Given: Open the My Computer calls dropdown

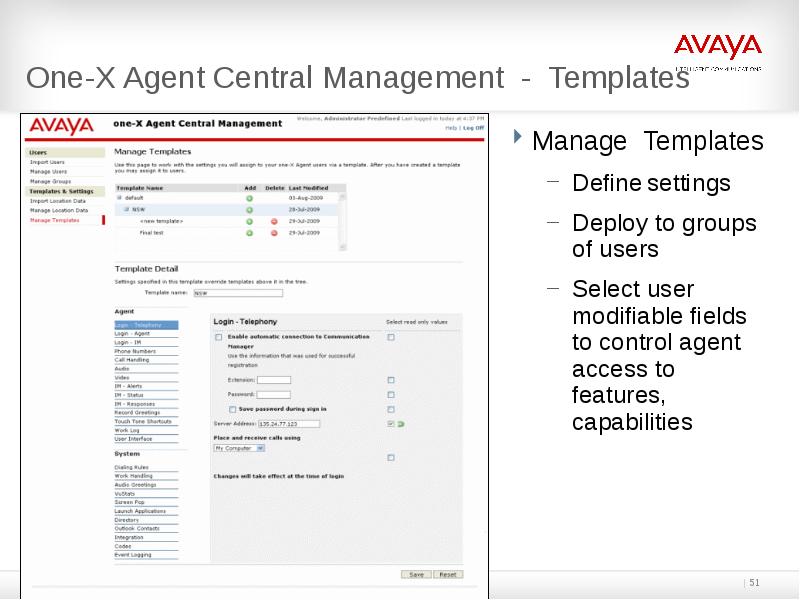Looking at the screenshot, I should click(x=239, y=449).
